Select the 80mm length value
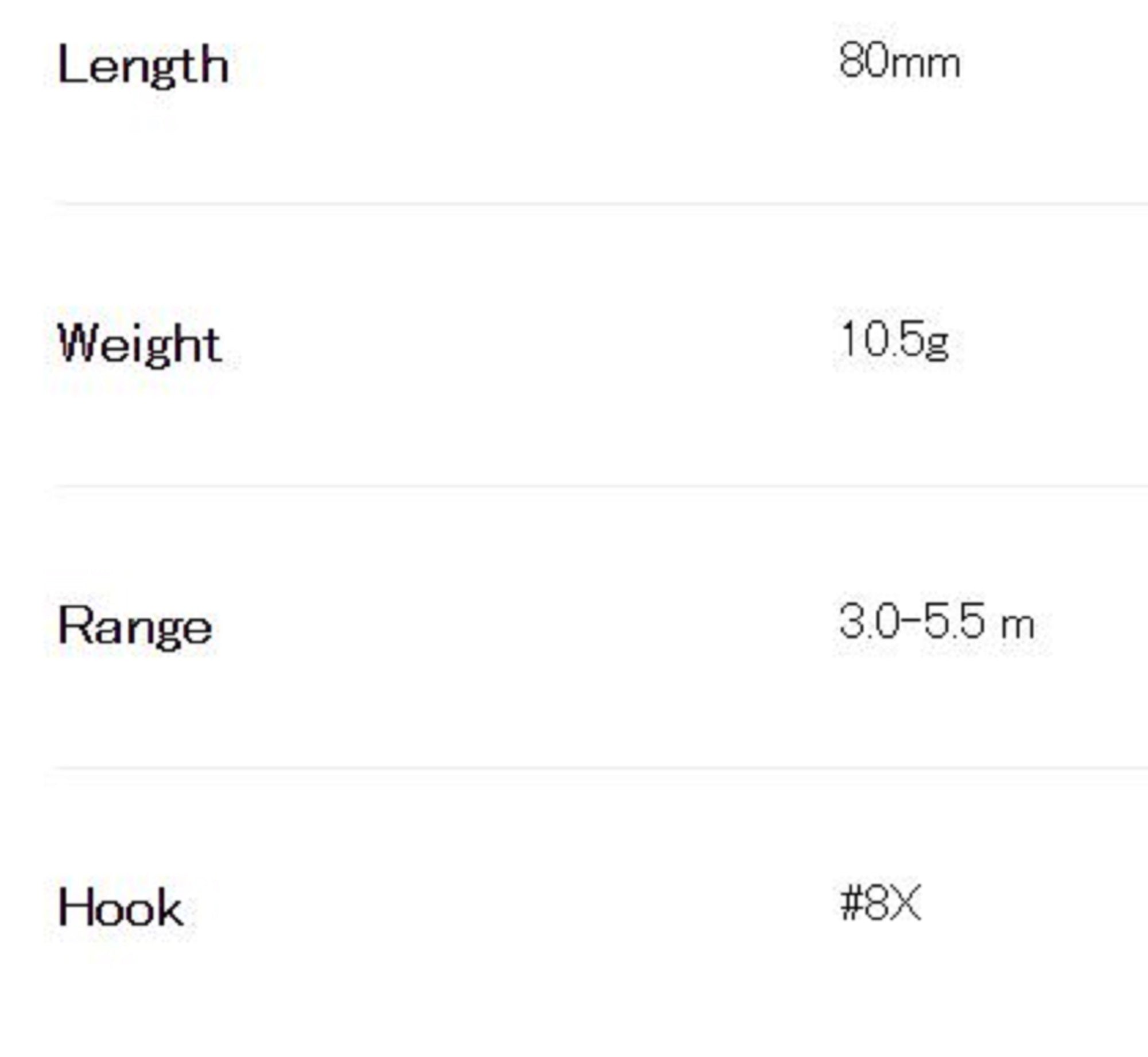Viewport: 1148px width, 1057px height. pyautogui.click(x=899, y=61)
